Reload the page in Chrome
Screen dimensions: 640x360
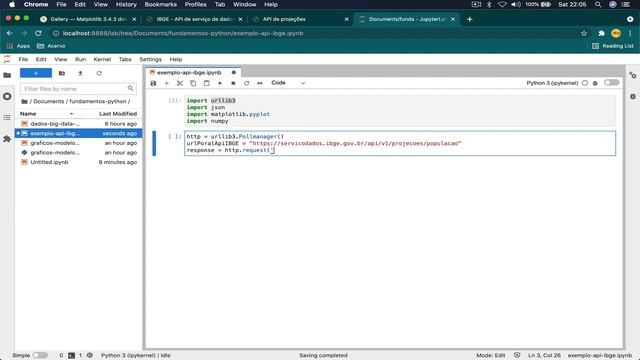click(38, 33)
